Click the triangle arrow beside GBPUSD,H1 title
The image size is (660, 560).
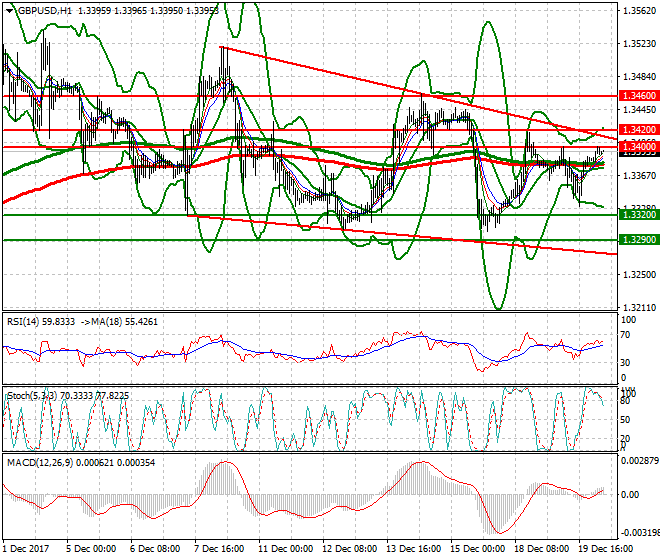9,11
